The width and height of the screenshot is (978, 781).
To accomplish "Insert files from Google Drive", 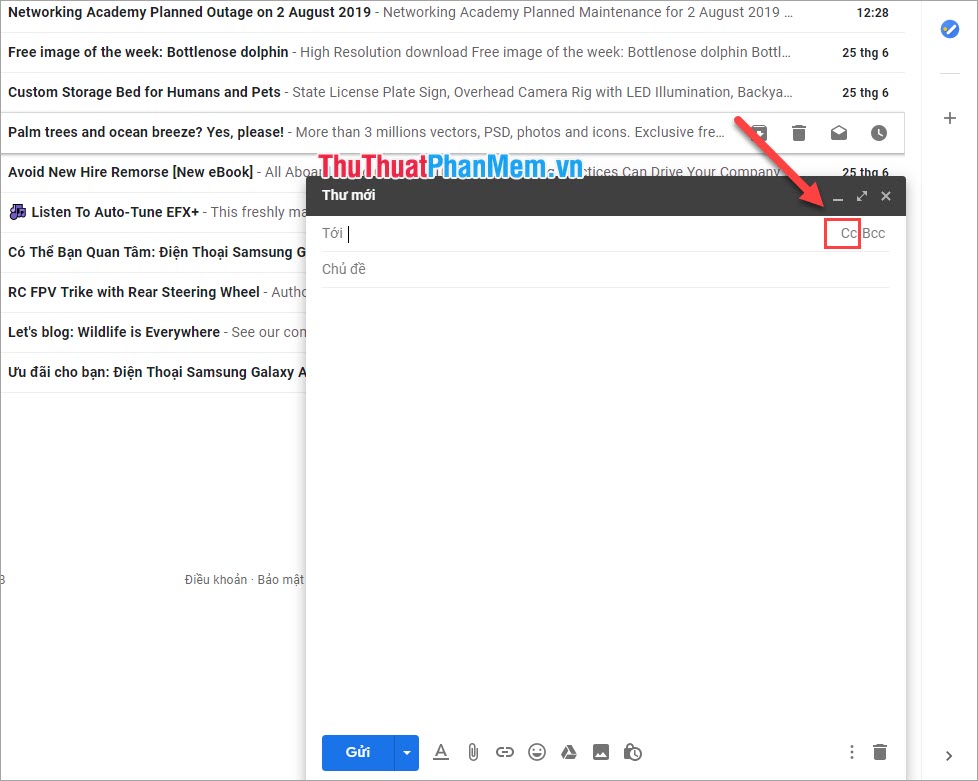I will click(x=568, y=752).
